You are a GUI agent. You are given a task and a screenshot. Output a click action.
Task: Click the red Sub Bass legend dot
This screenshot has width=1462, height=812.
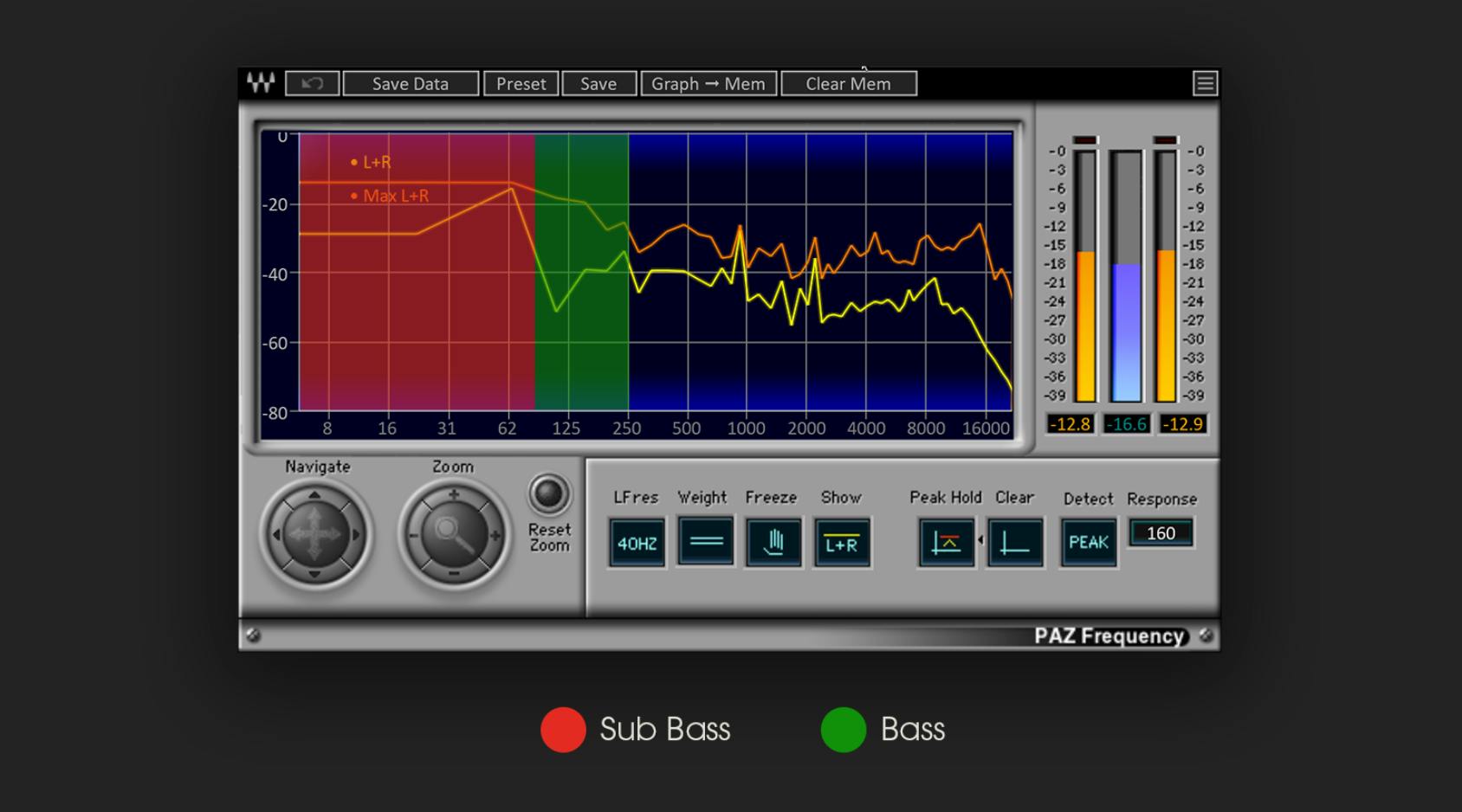coord(564,730)
